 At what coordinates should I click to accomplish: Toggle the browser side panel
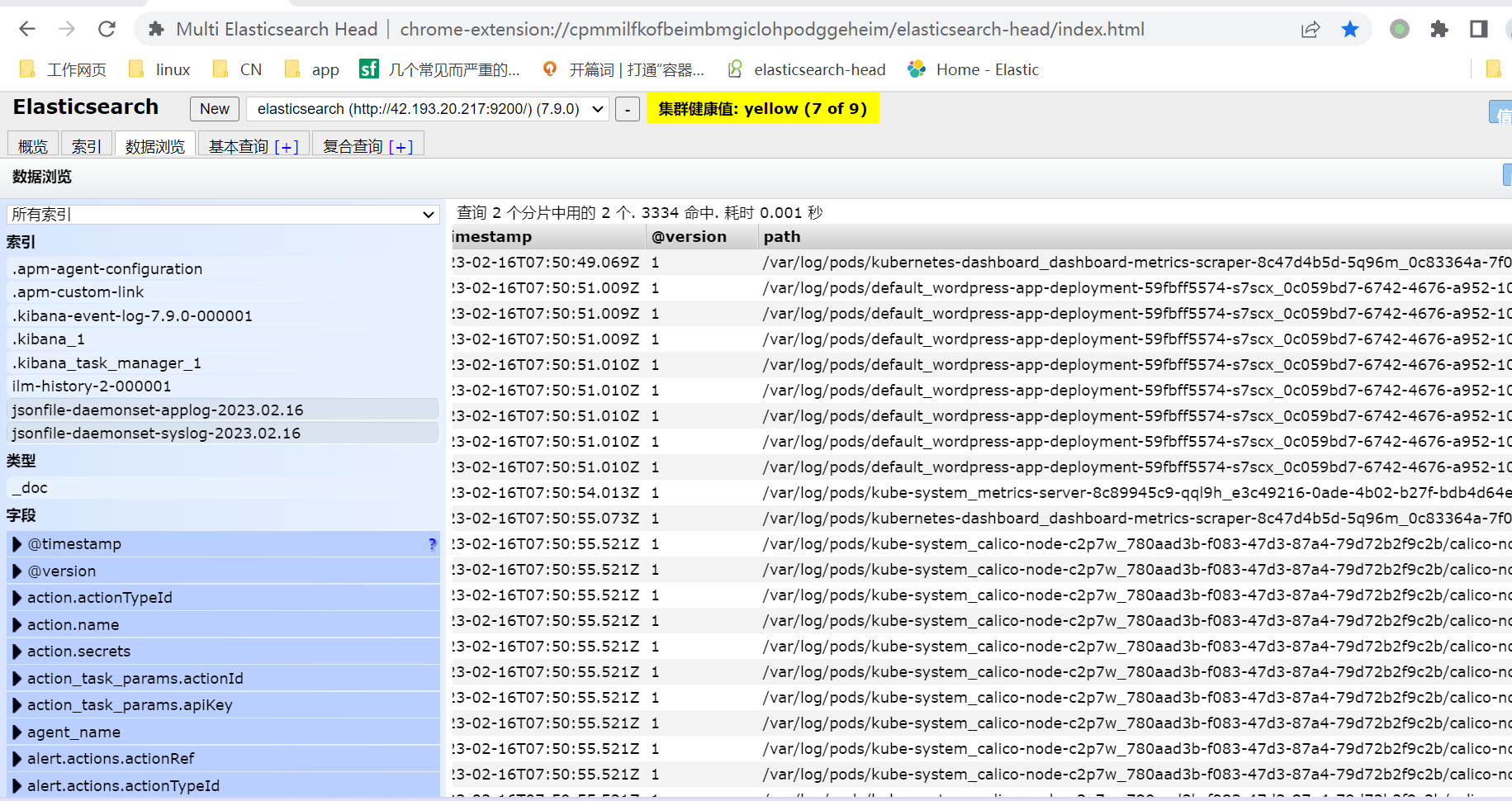tap(1479, 30)
